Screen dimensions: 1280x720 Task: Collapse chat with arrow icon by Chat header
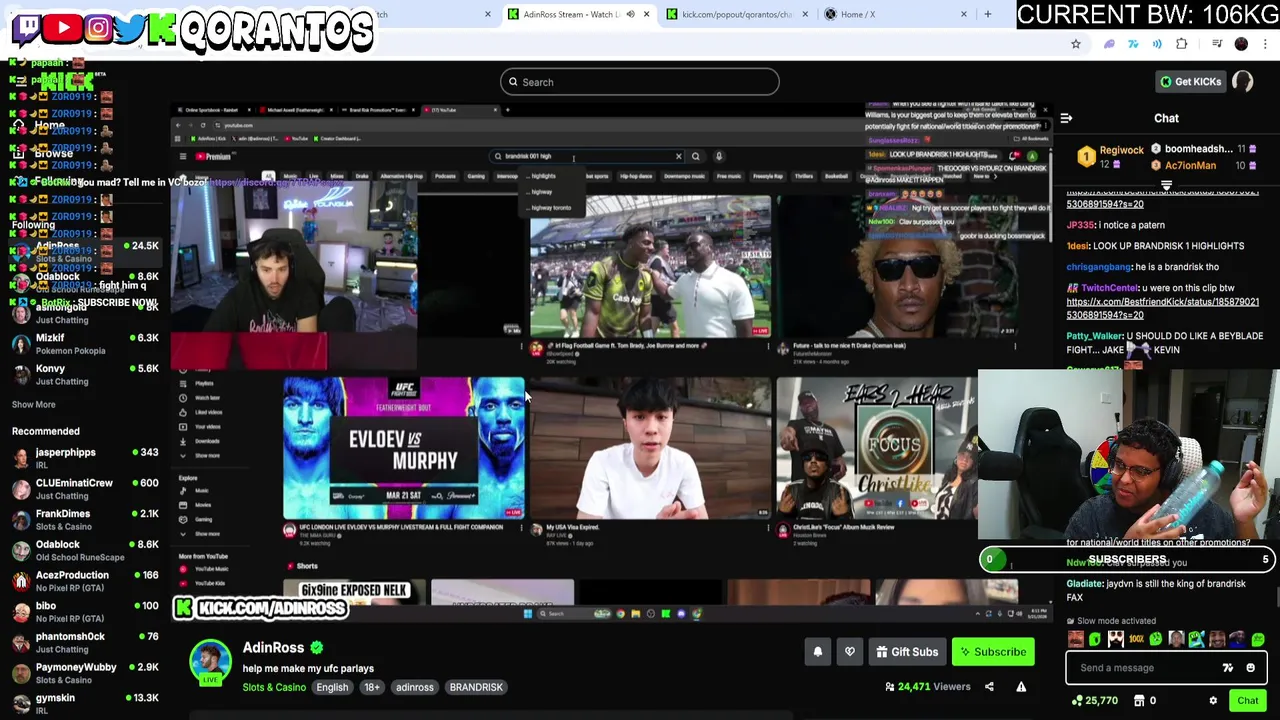pos(1066,118)
